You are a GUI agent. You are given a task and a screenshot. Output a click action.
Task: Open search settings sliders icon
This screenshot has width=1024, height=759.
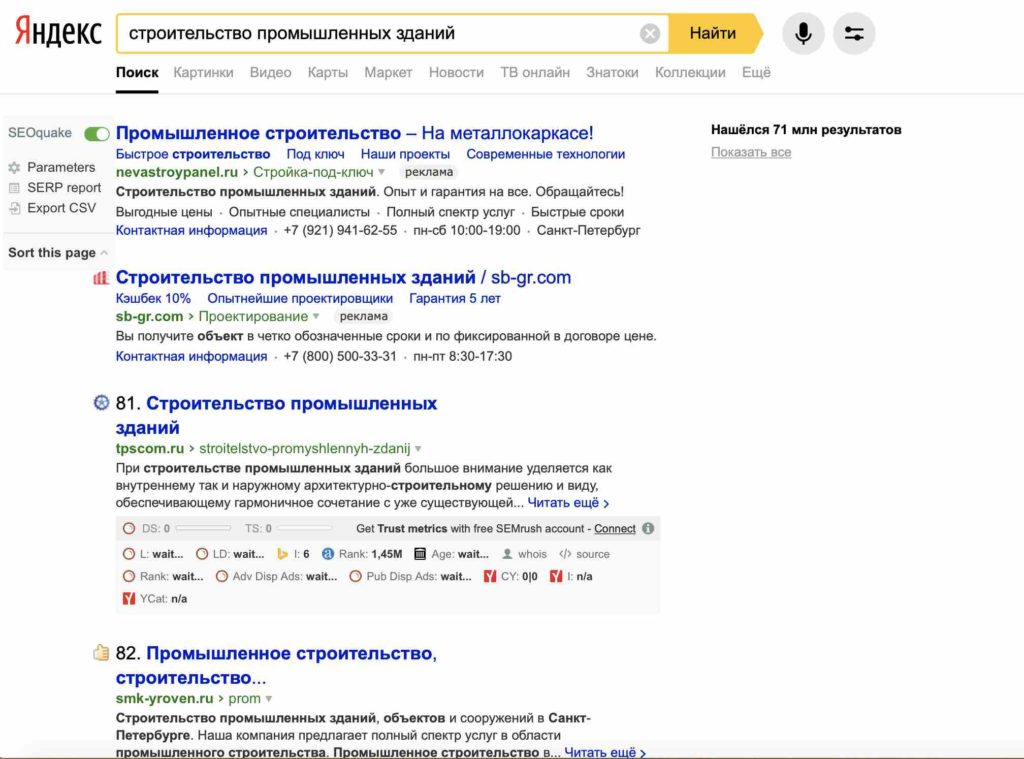pyautogui.click(x=854, y=33)
